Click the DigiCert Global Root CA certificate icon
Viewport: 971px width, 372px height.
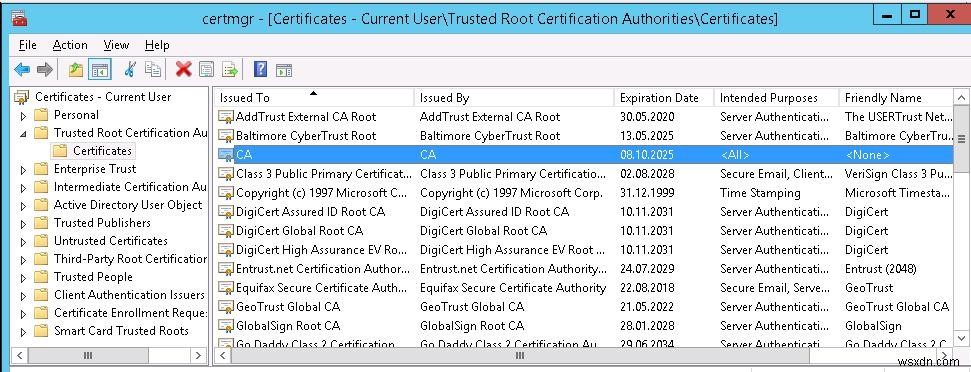pos(226,231)
